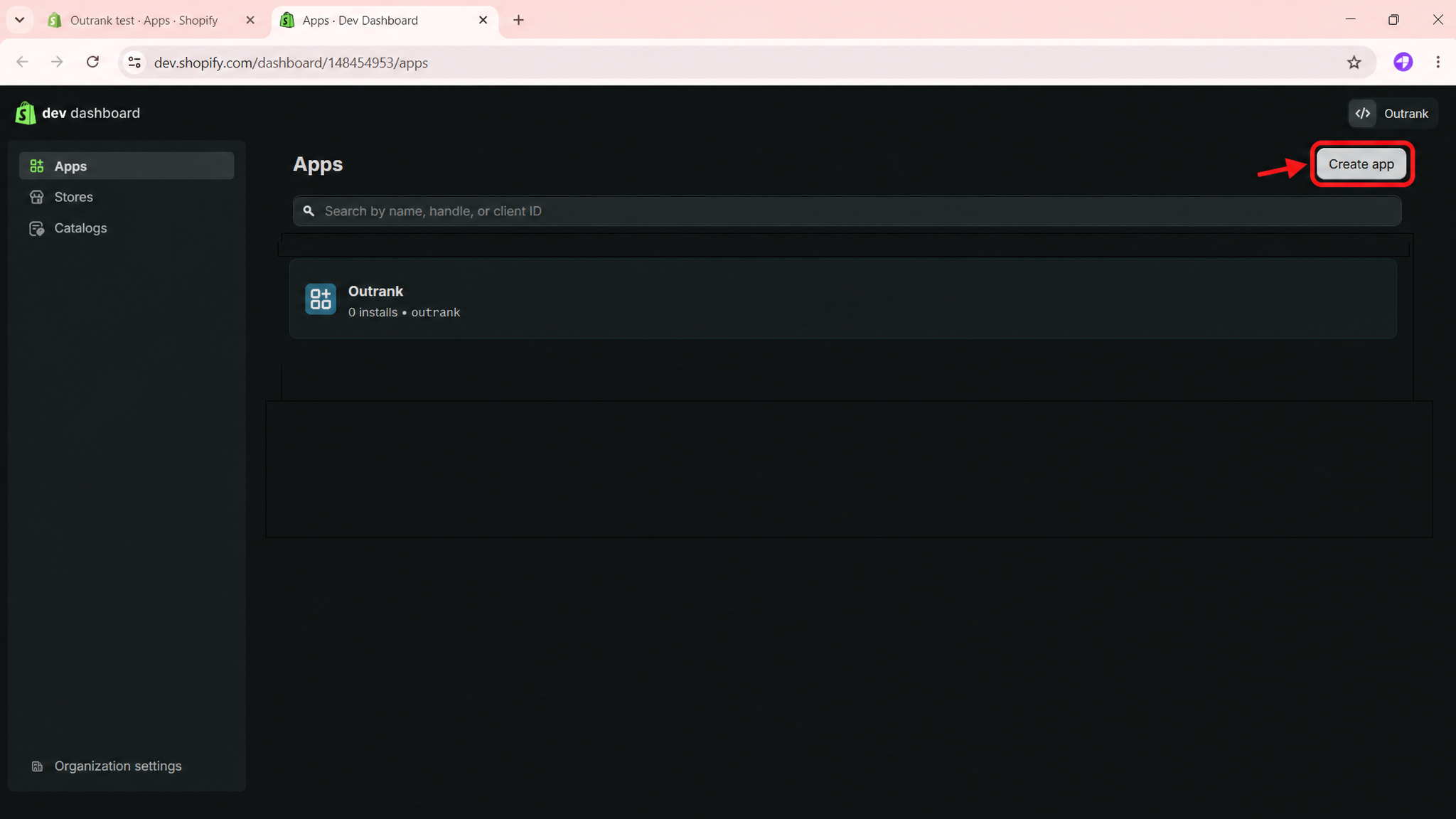1456x819 pixels.
Task: Click the code brackets icon beside Outrank
Action: [1362, 114]
